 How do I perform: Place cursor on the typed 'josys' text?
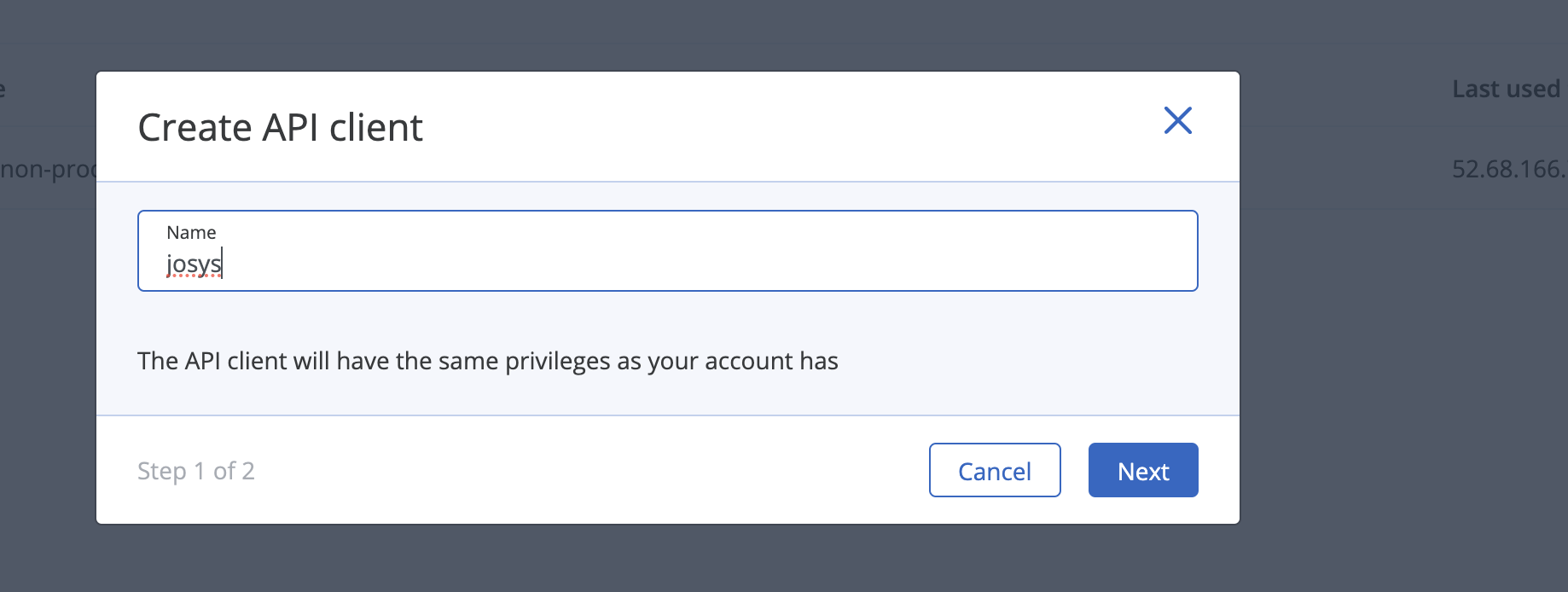point(194,264)
